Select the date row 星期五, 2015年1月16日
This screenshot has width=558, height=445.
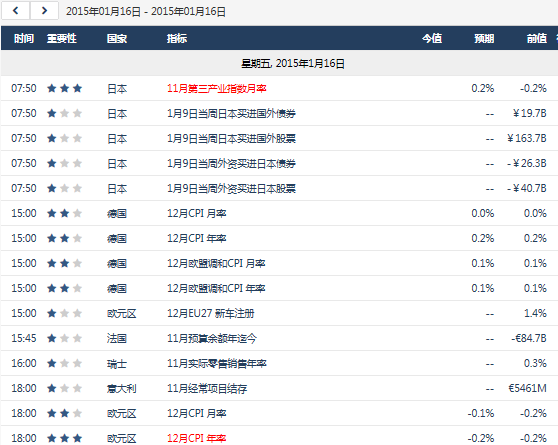tap(279, 63)
